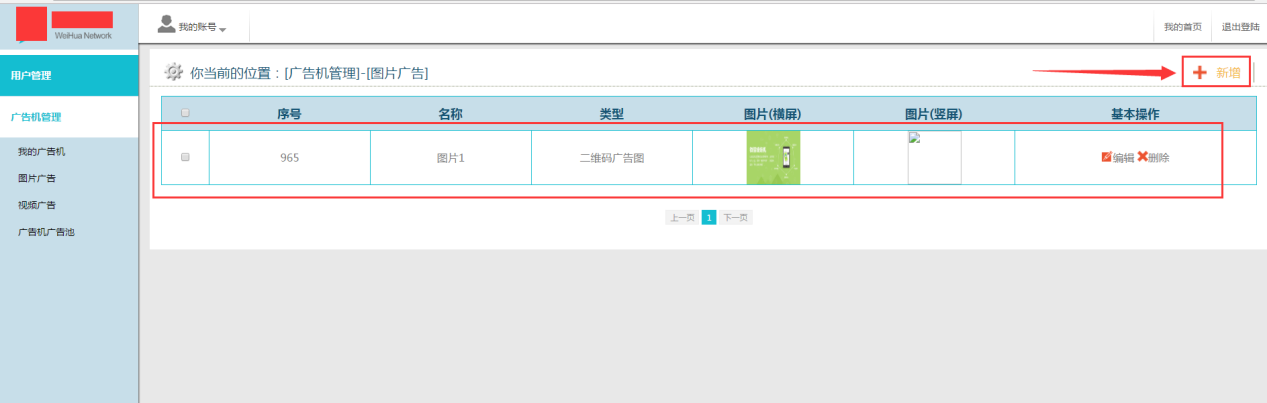Click 退出登陆 to log out
Viewport: 1267px width, 403px height.
[1240, 27]
